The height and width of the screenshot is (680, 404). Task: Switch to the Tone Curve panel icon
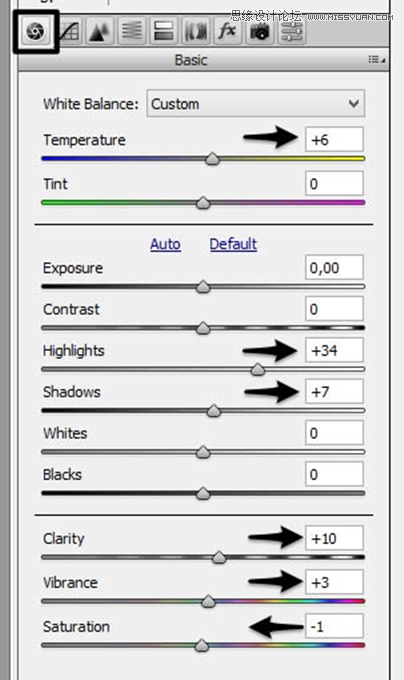(x=69, y=32)
